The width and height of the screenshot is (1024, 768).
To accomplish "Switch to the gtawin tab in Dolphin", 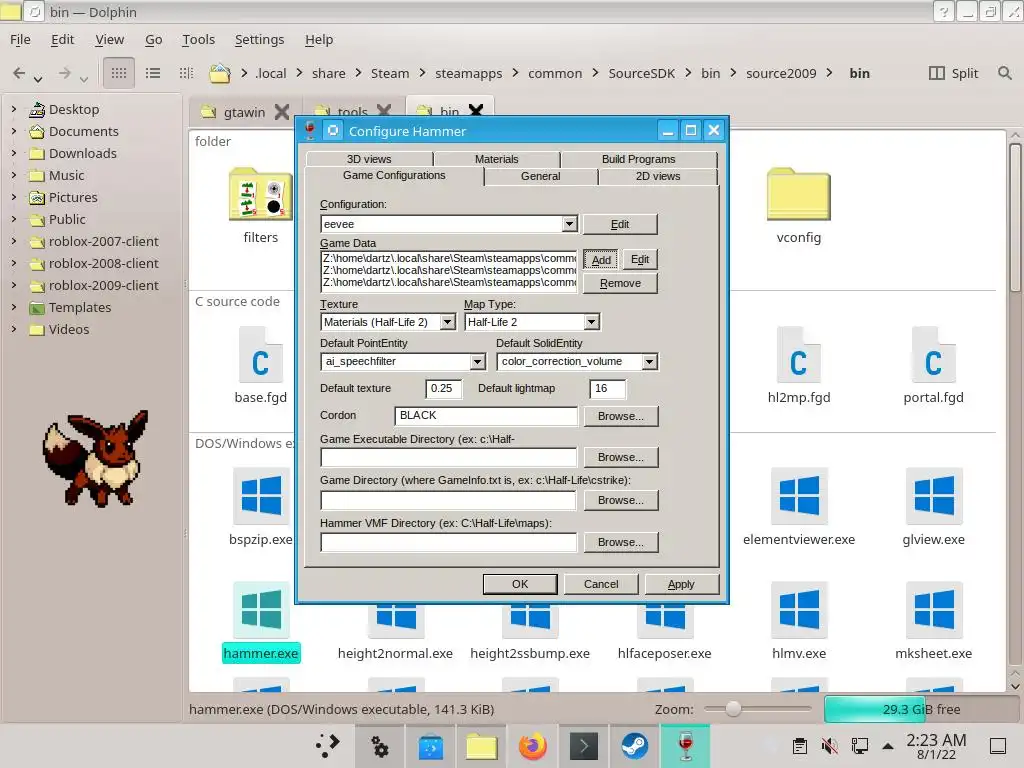I will (x=244, y=112).
